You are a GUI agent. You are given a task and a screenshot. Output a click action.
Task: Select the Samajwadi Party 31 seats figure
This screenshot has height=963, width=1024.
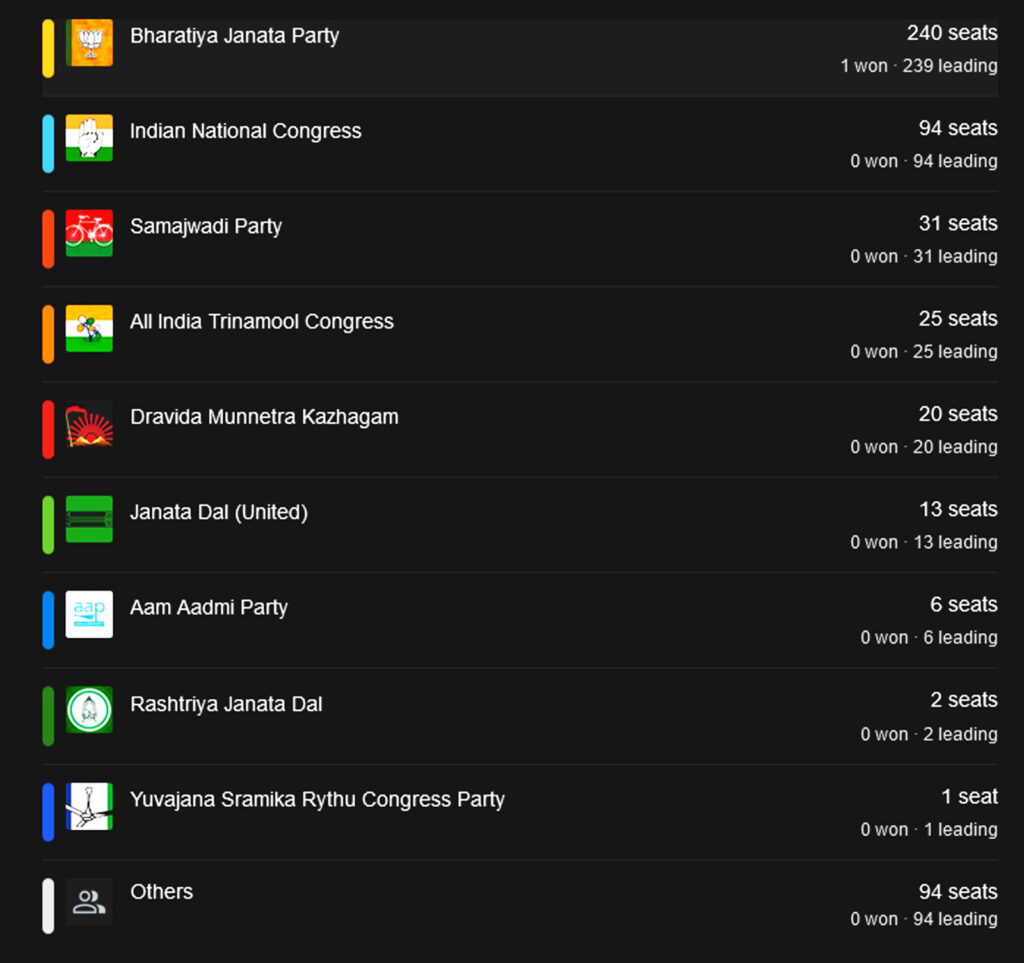tap(957, 223)
